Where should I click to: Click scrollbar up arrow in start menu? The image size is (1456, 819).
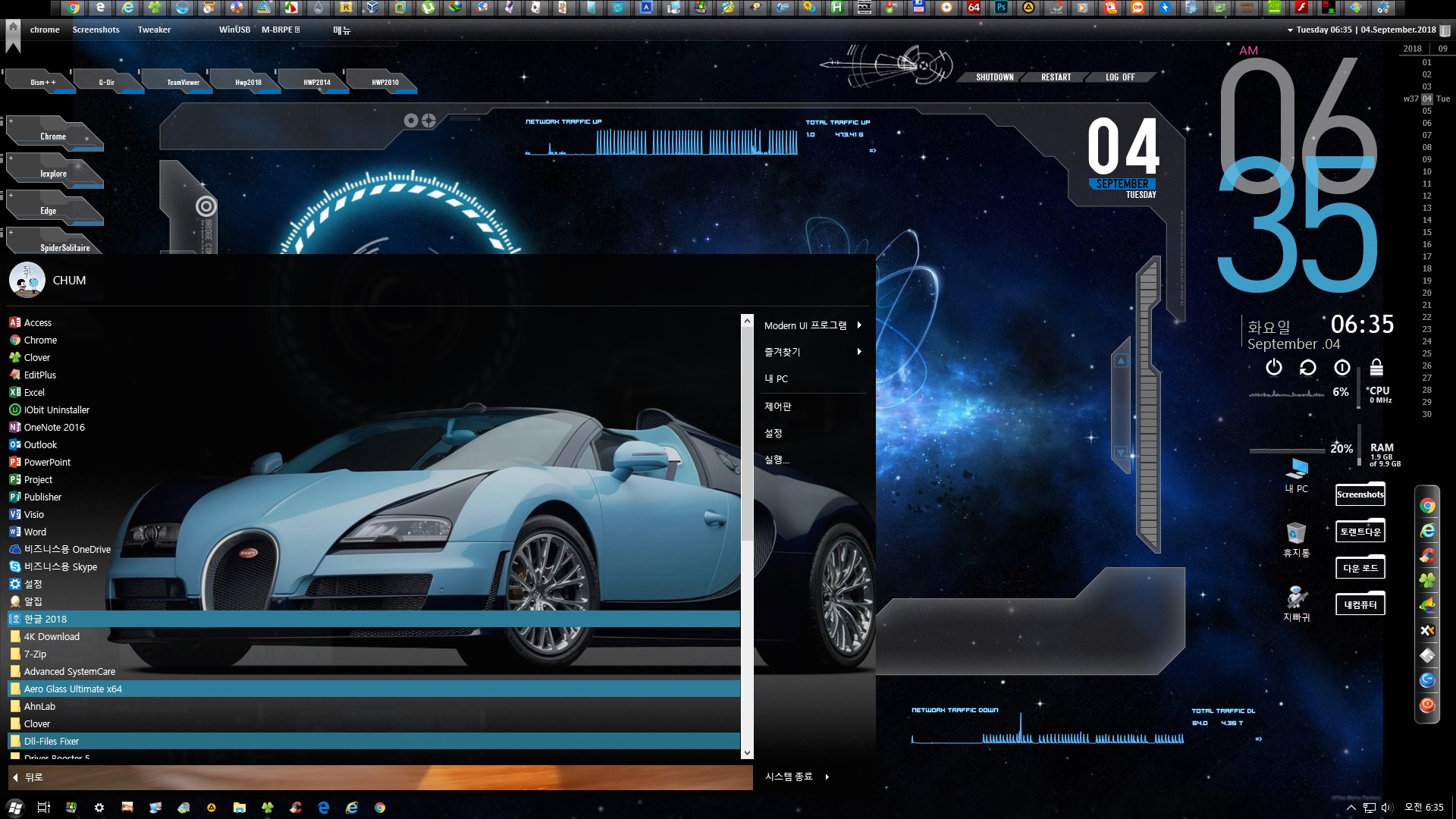(747, 321)
